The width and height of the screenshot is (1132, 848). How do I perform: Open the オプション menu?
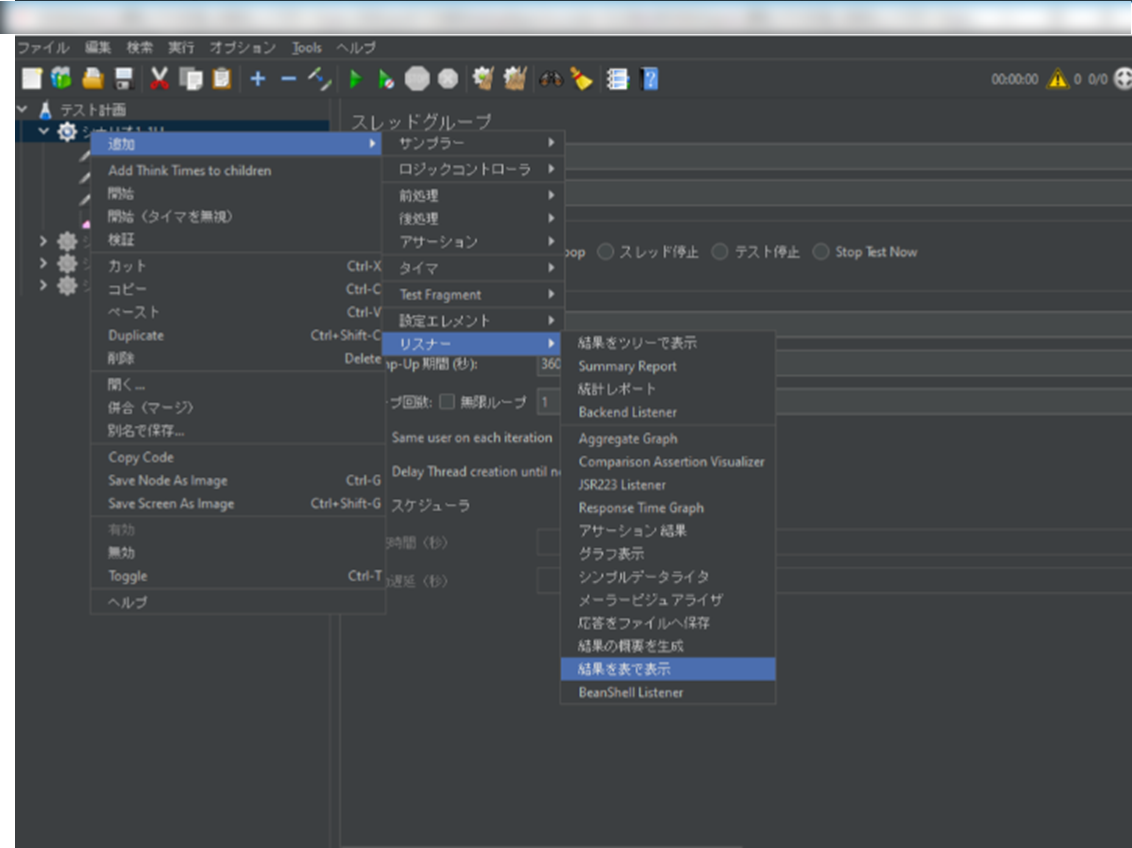[243, 48]
